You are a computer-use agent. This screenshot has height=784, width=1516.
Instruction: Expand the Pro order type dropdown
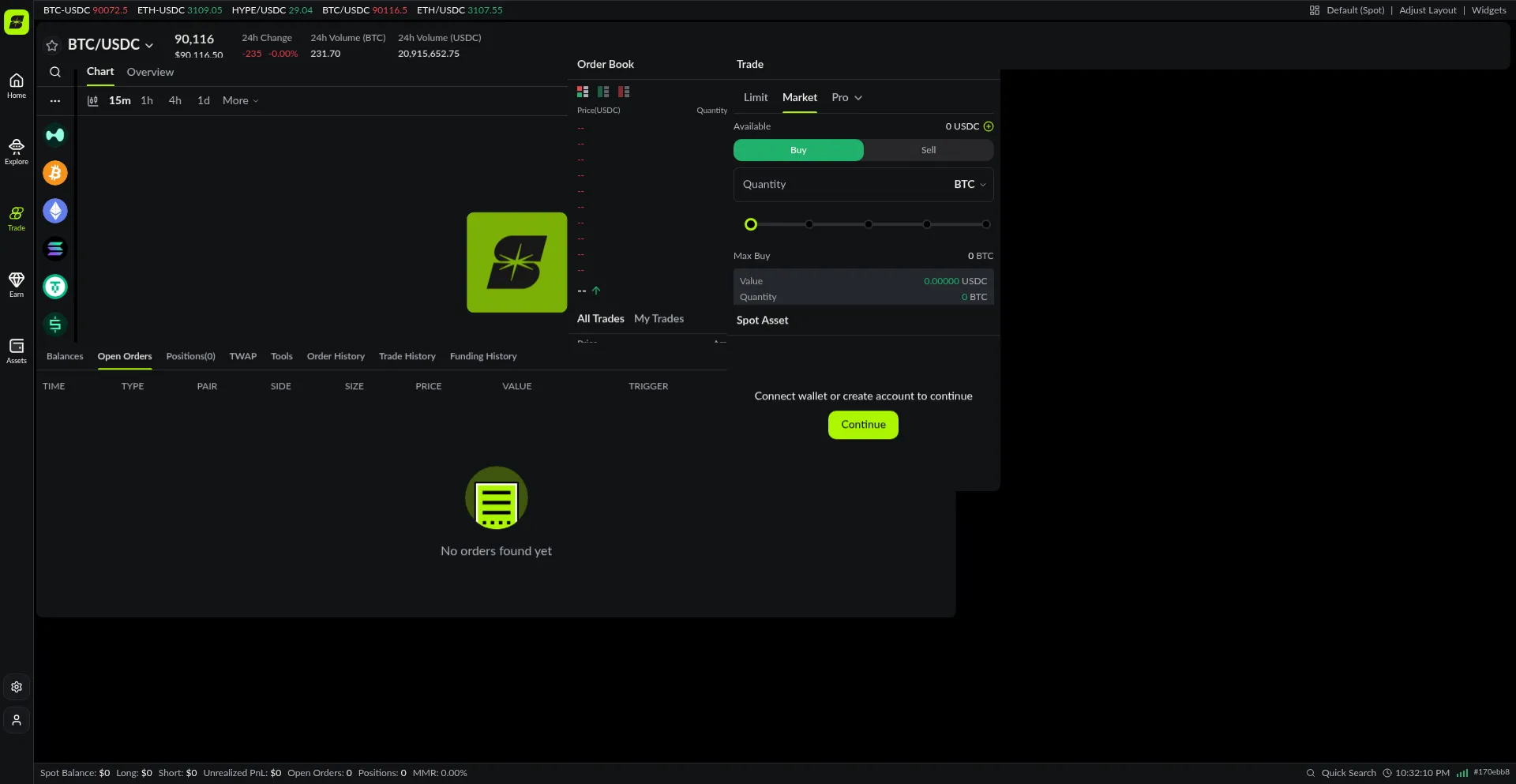(x=846, y=98)
